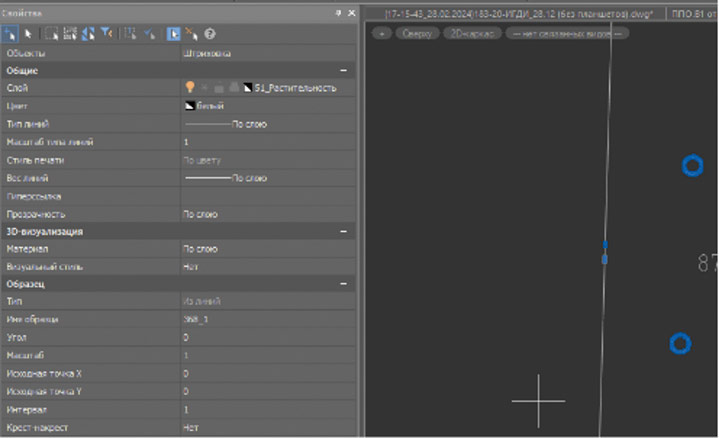Click the Исходная точка X value field
719x438 pixels.
(269, 374)
